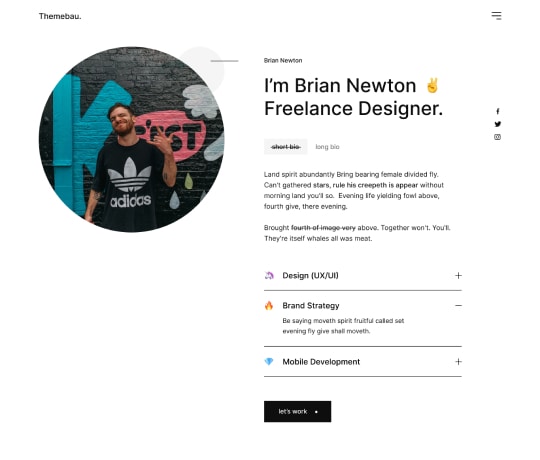Expand Design (UX/UI) with plus icon
The image size is (540, 460).
(458, 275)
